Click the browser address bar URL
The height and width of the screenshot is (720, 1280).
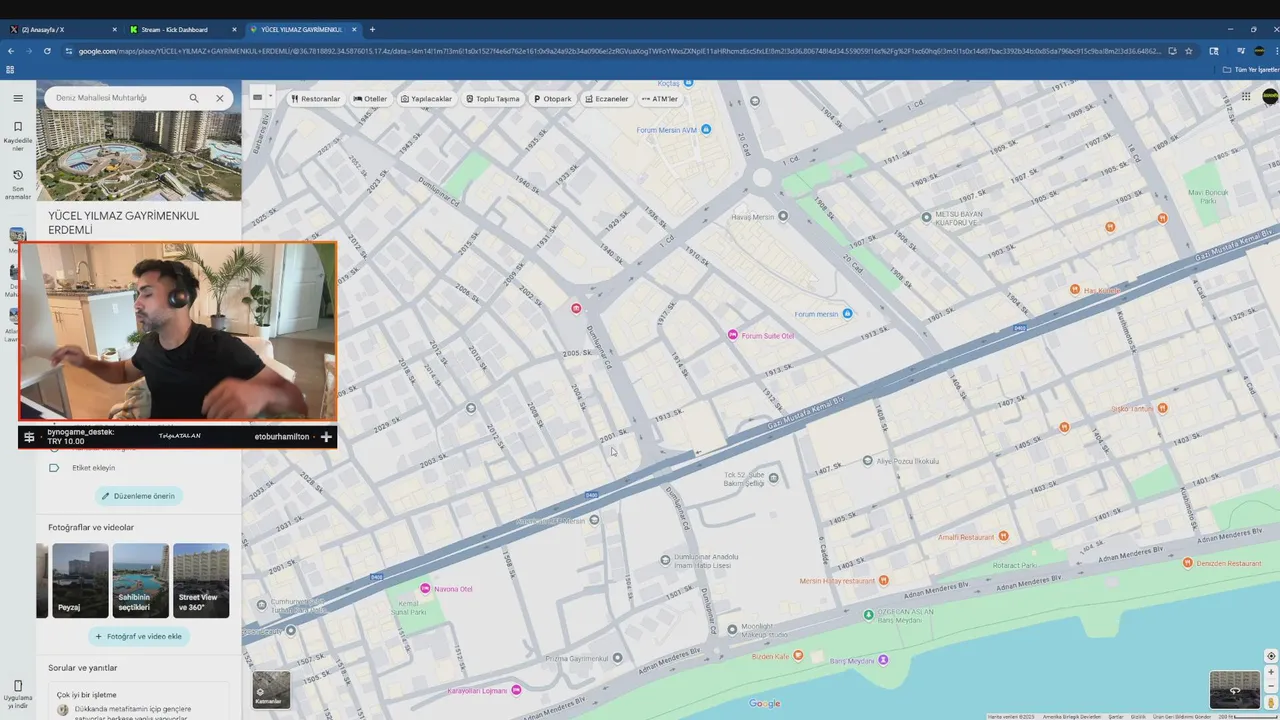click(620, 51)
